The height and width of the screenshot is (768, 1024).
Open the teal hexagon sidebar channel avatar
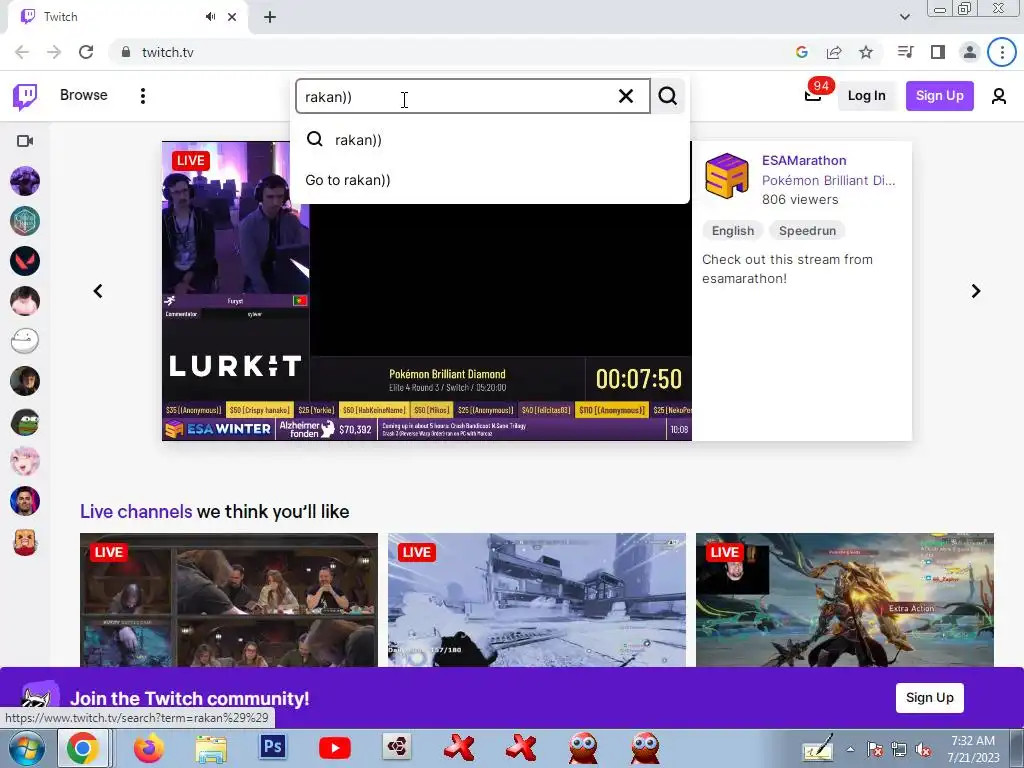[x=25, y=221]
